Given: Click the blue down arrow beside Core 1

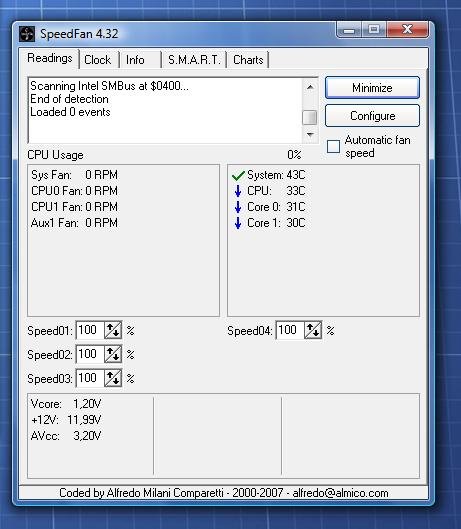Looking at the screenshot, I should tap(238, 223).
